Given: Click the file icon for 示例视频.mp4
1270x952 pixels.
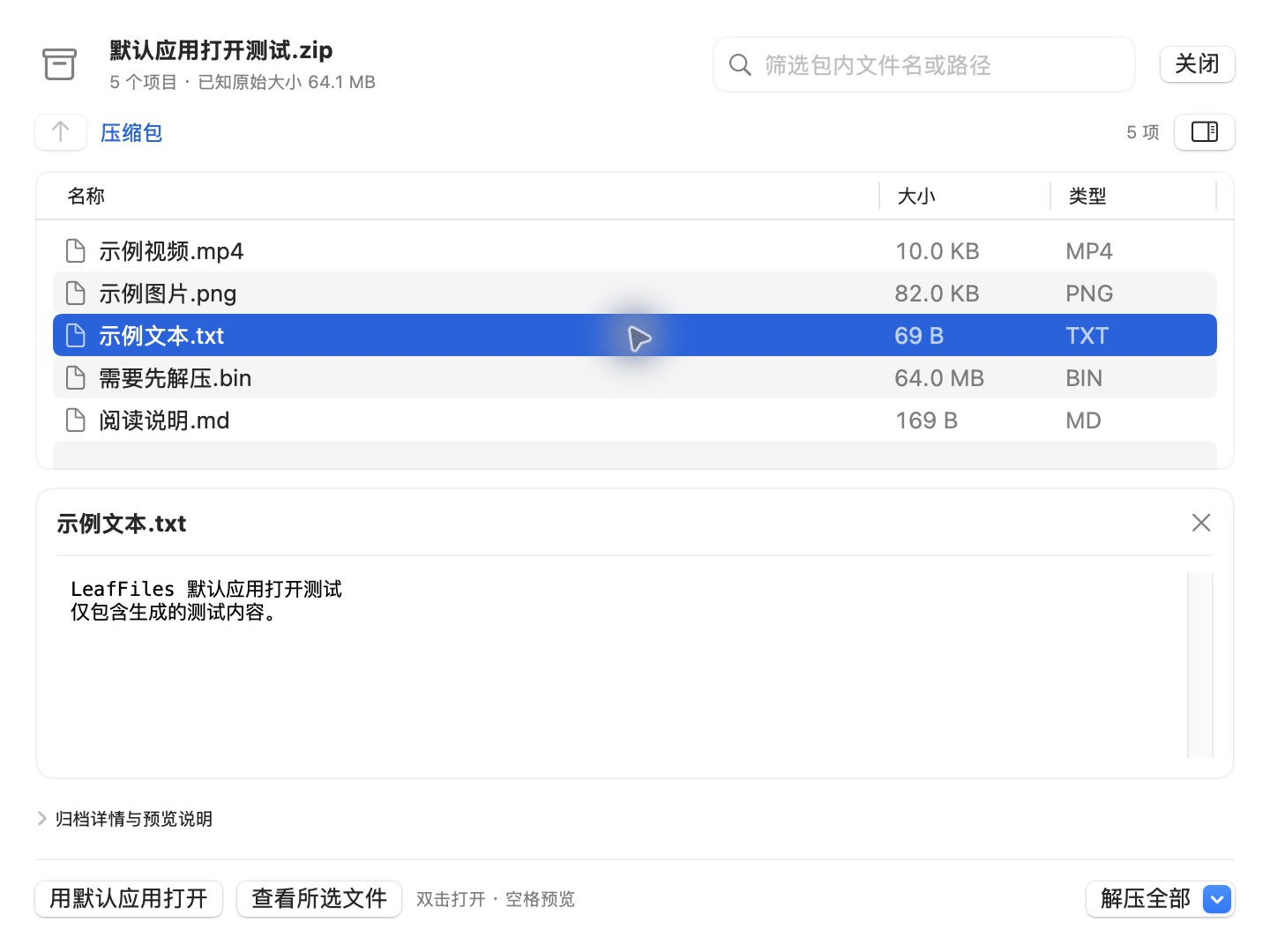Looking at the screenshot, I should click(x=76, y=251).
